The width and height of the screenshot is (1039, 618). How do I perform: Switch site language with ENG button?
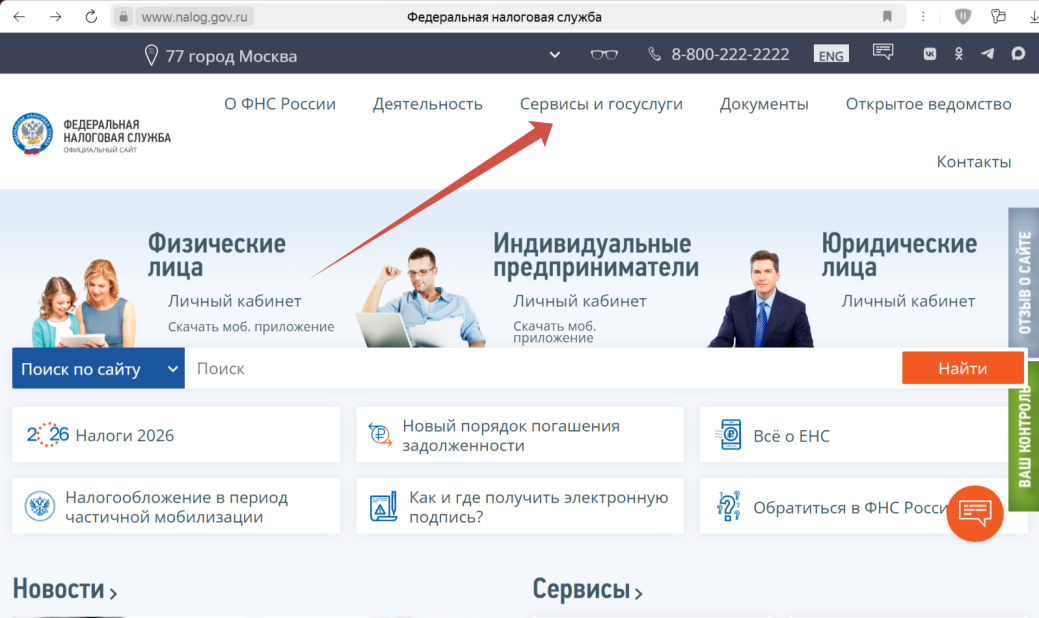click(831, 55)
